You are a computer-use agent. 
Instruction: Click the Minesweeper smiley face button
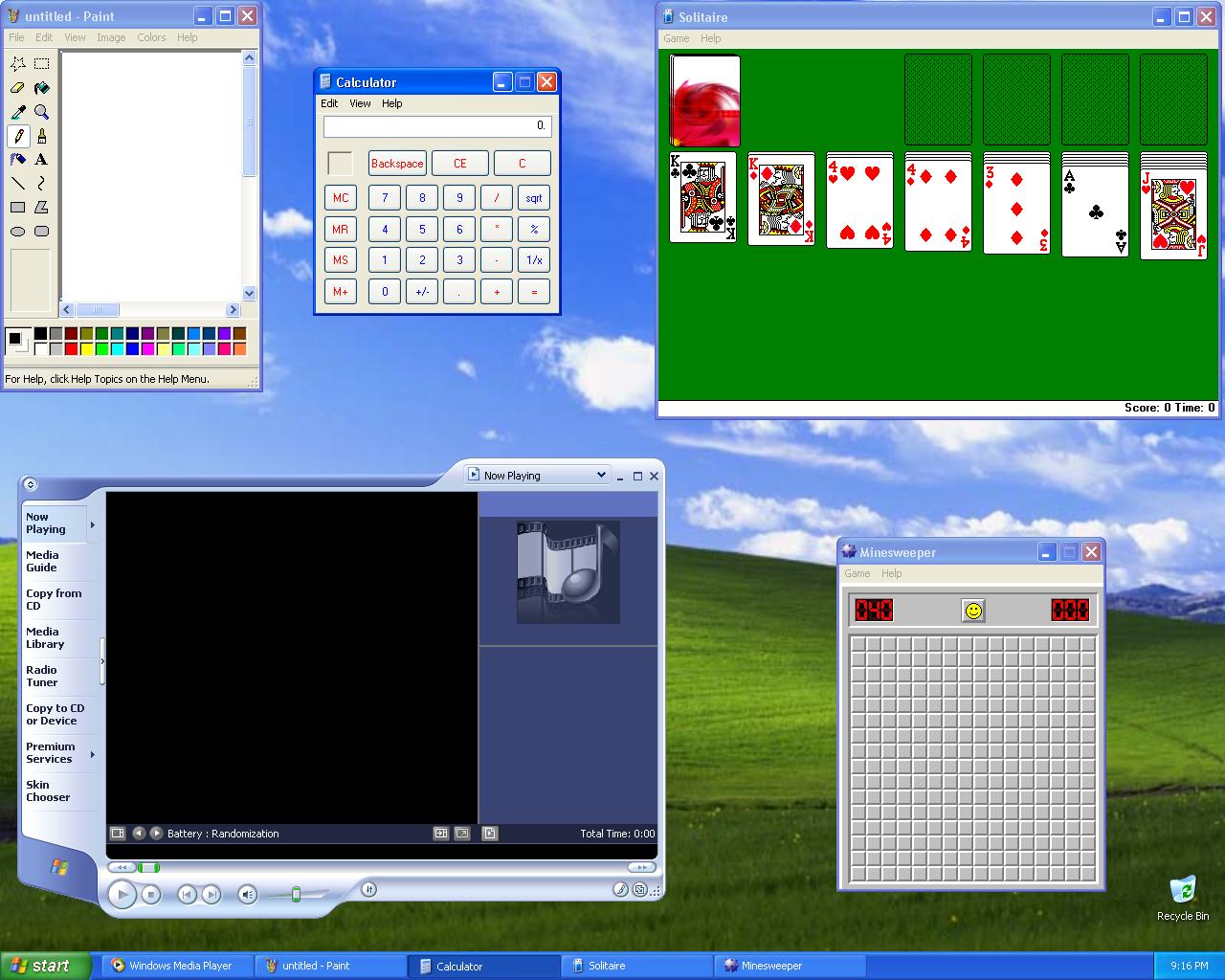tap(973, 611)
